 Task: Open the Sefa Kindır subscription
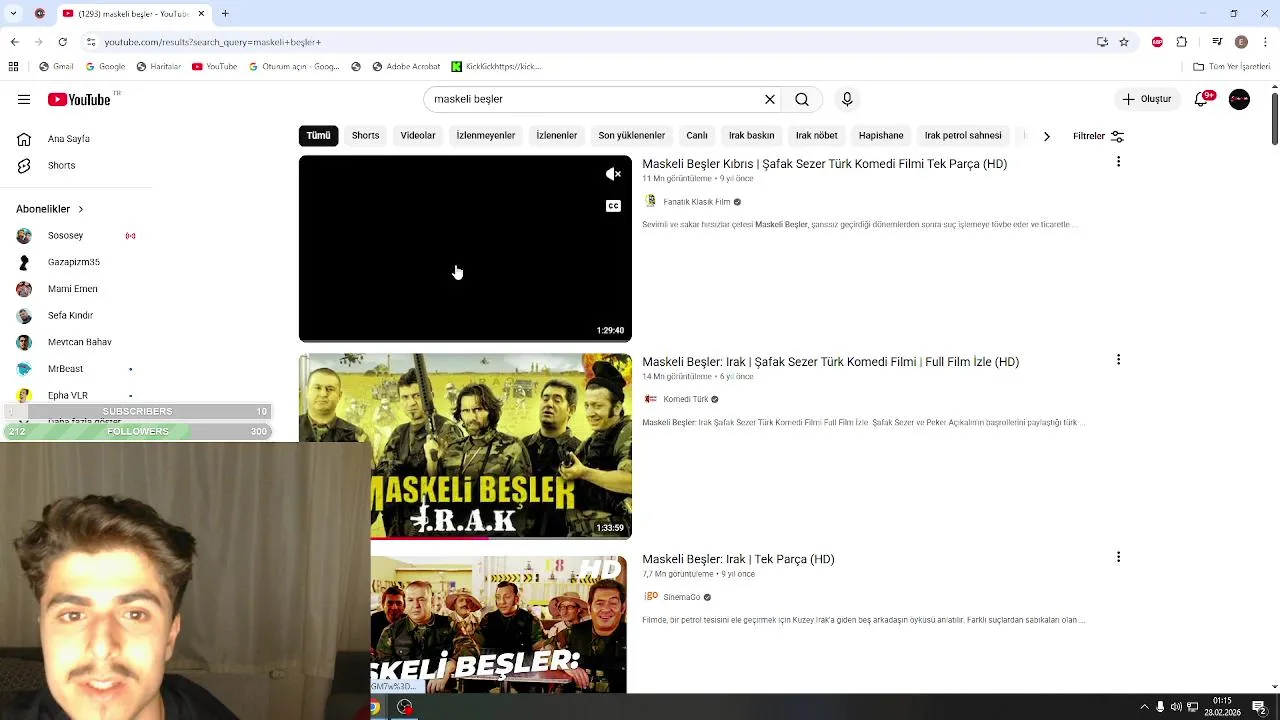(70, 315)
